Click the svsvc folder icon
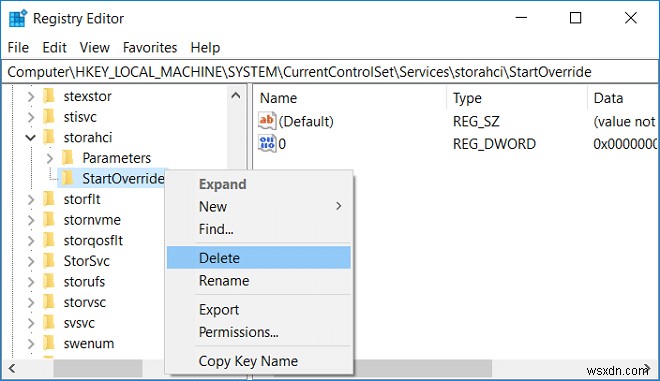Viewport: 660px width, 381px height. 49,323
